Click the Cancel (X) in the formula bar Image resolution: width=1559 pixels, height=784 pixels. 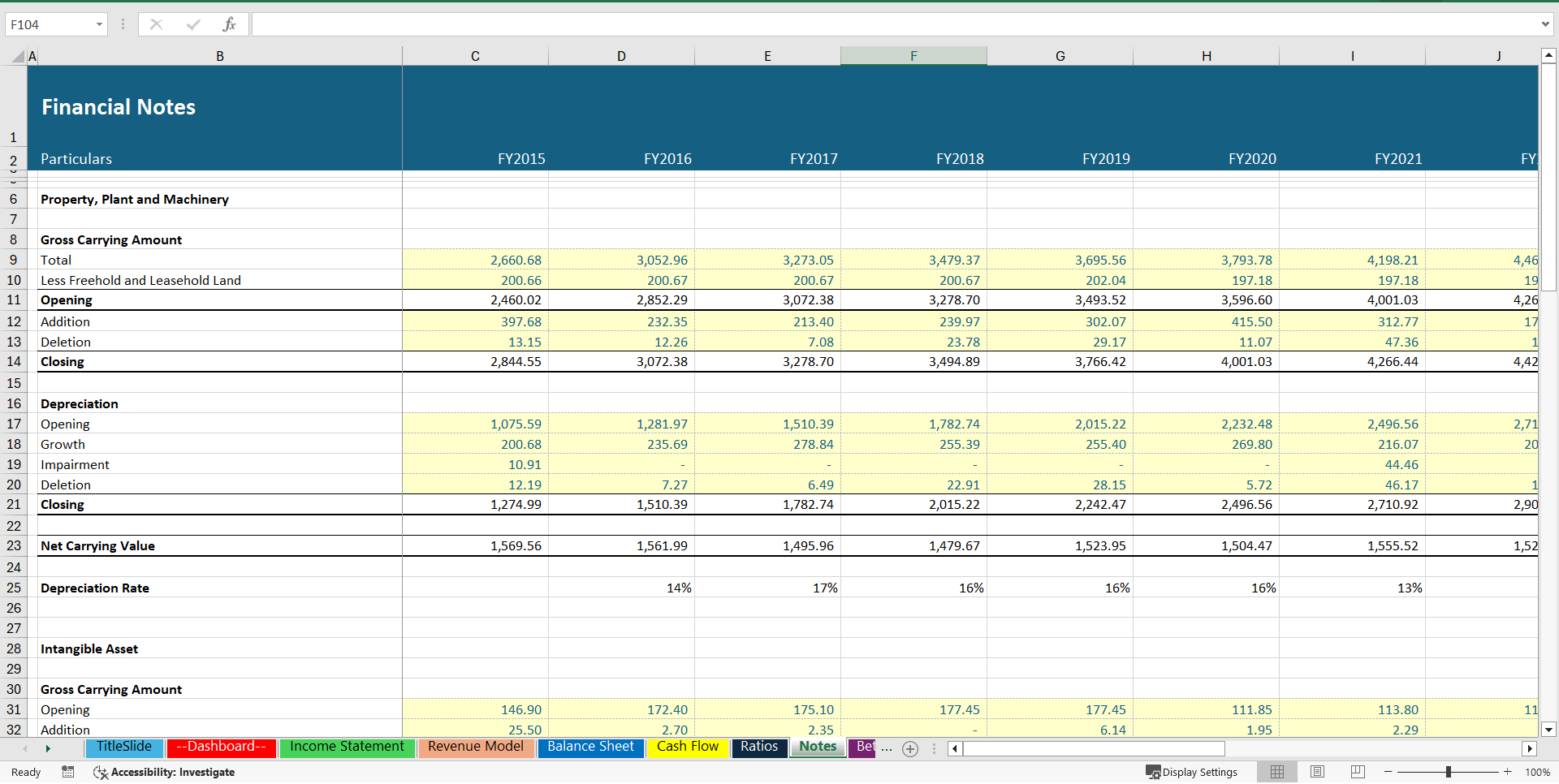point(156,24)
